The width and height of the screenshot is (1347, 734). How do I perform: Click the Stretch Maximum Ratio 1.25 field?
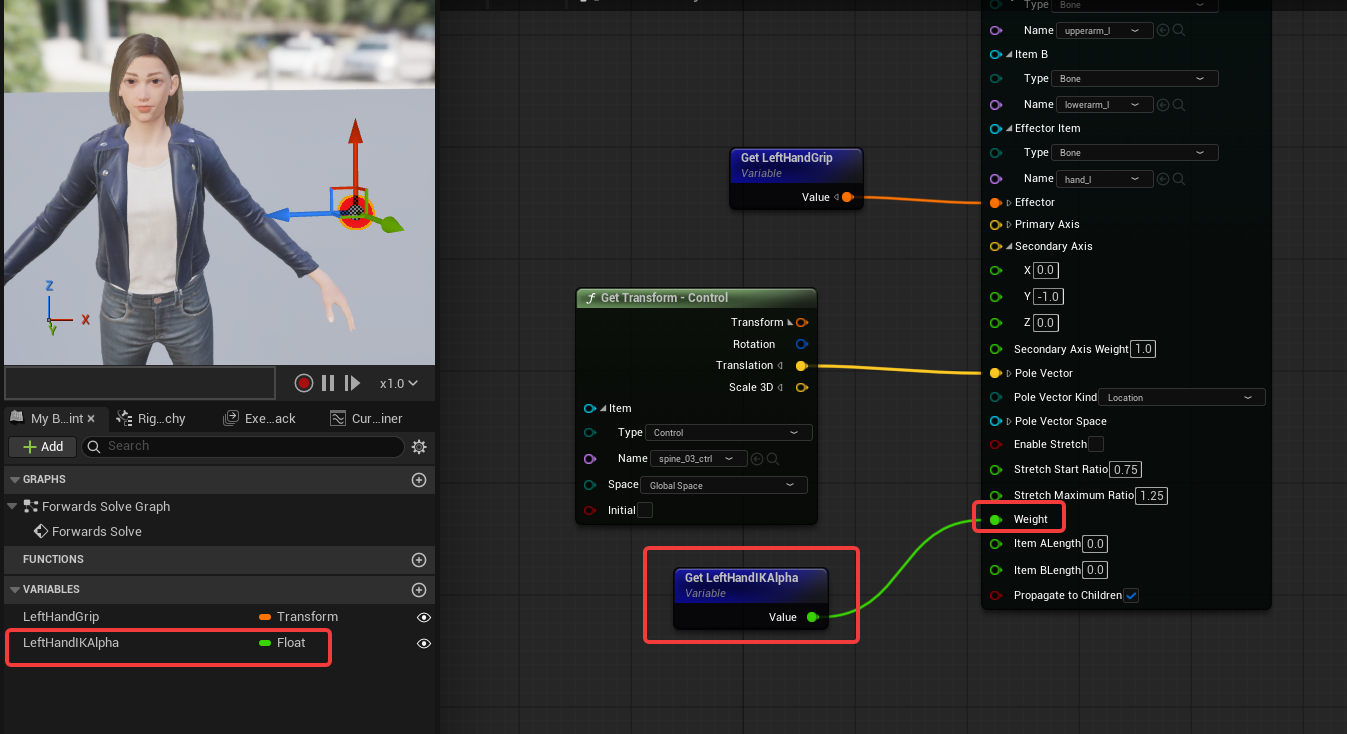[1153, 496]
